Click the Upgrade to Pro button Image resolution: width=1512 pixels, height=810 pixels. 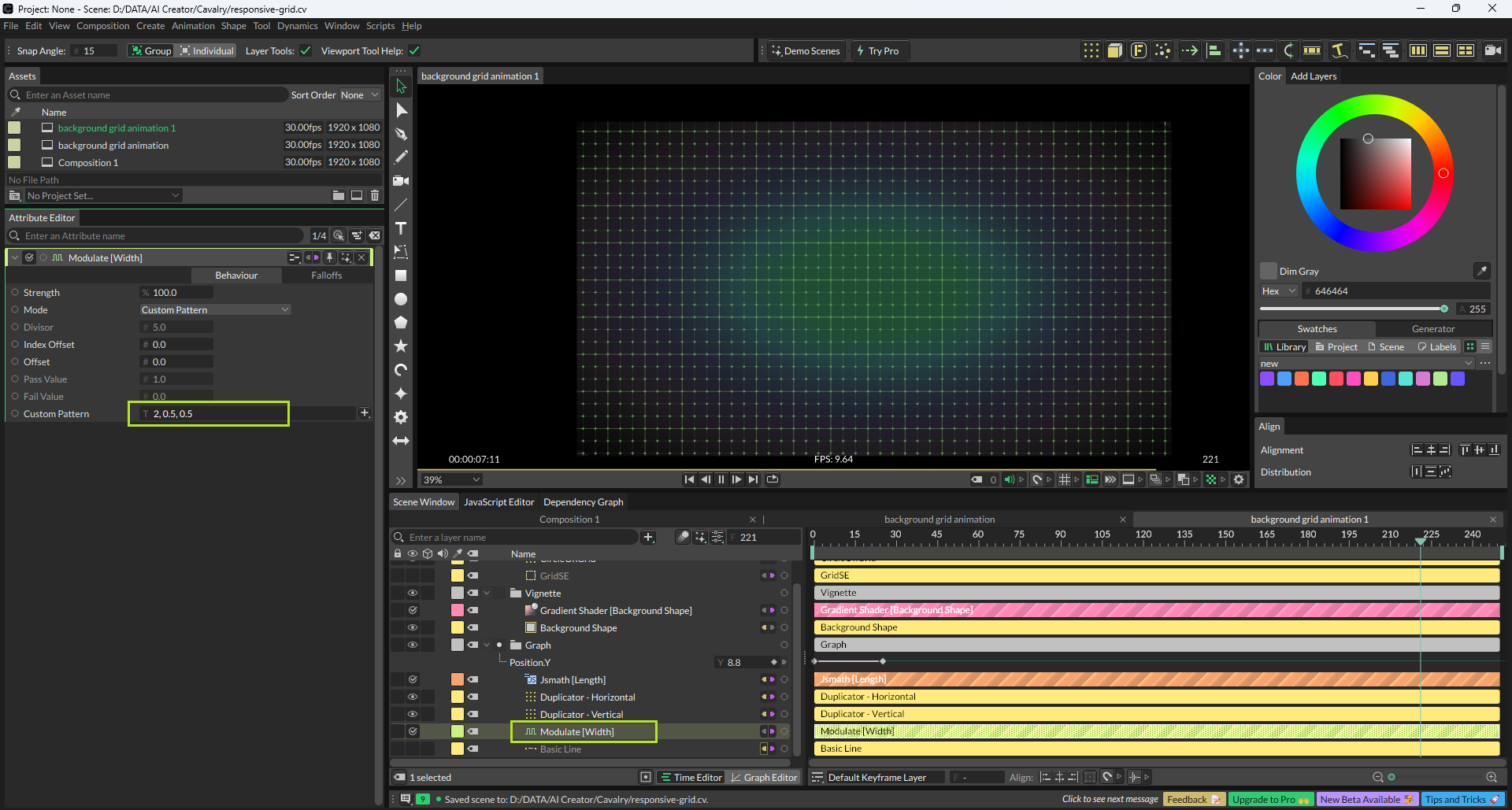[x=1270, y=799]
